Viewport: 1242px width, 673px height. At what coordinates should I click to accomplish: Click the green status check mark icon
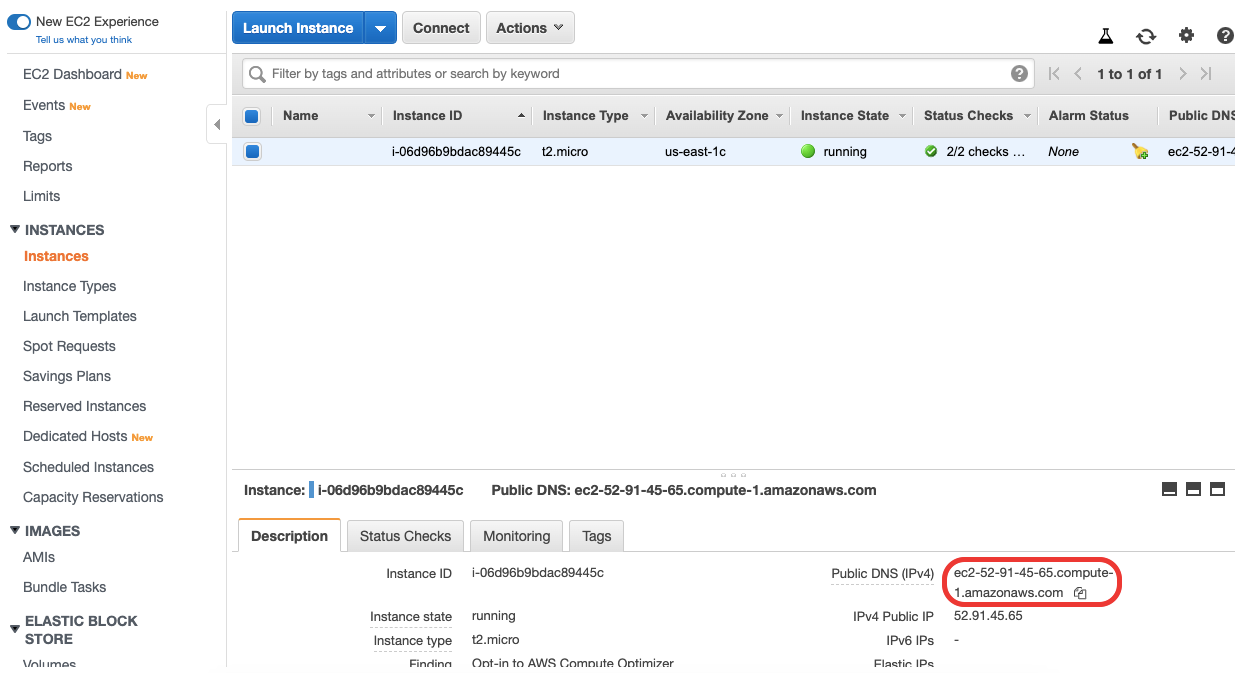931,152
